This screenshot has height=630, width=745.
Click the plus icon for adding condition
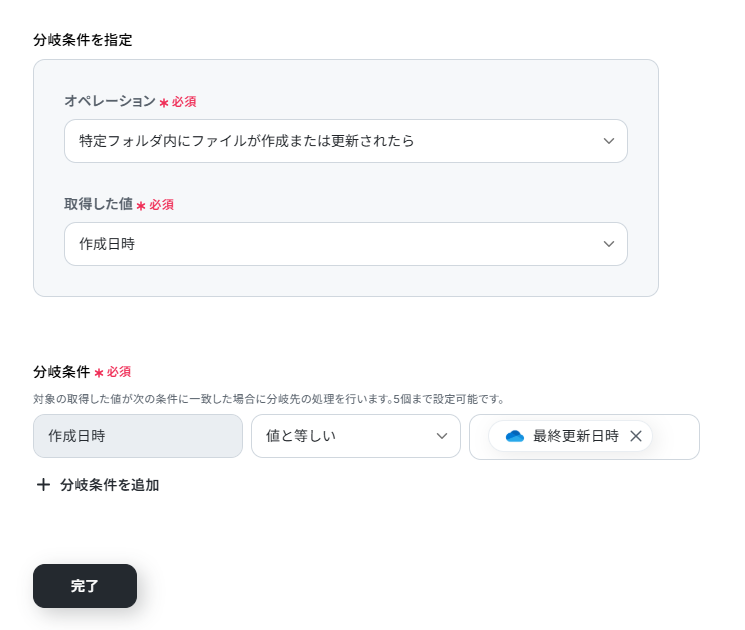pyautogui.click(x=43, y=485)
